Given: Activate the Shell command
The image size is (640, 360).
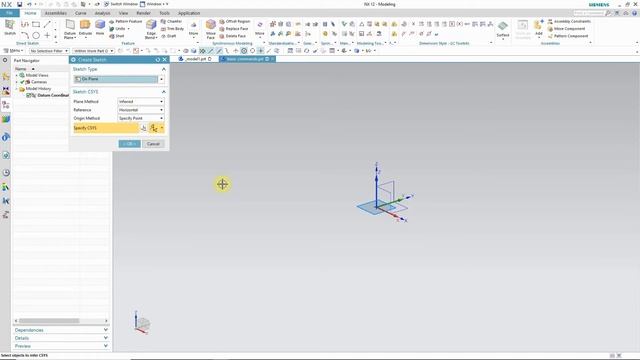Looking at the screenshot, I should click(x=117, y=36).
